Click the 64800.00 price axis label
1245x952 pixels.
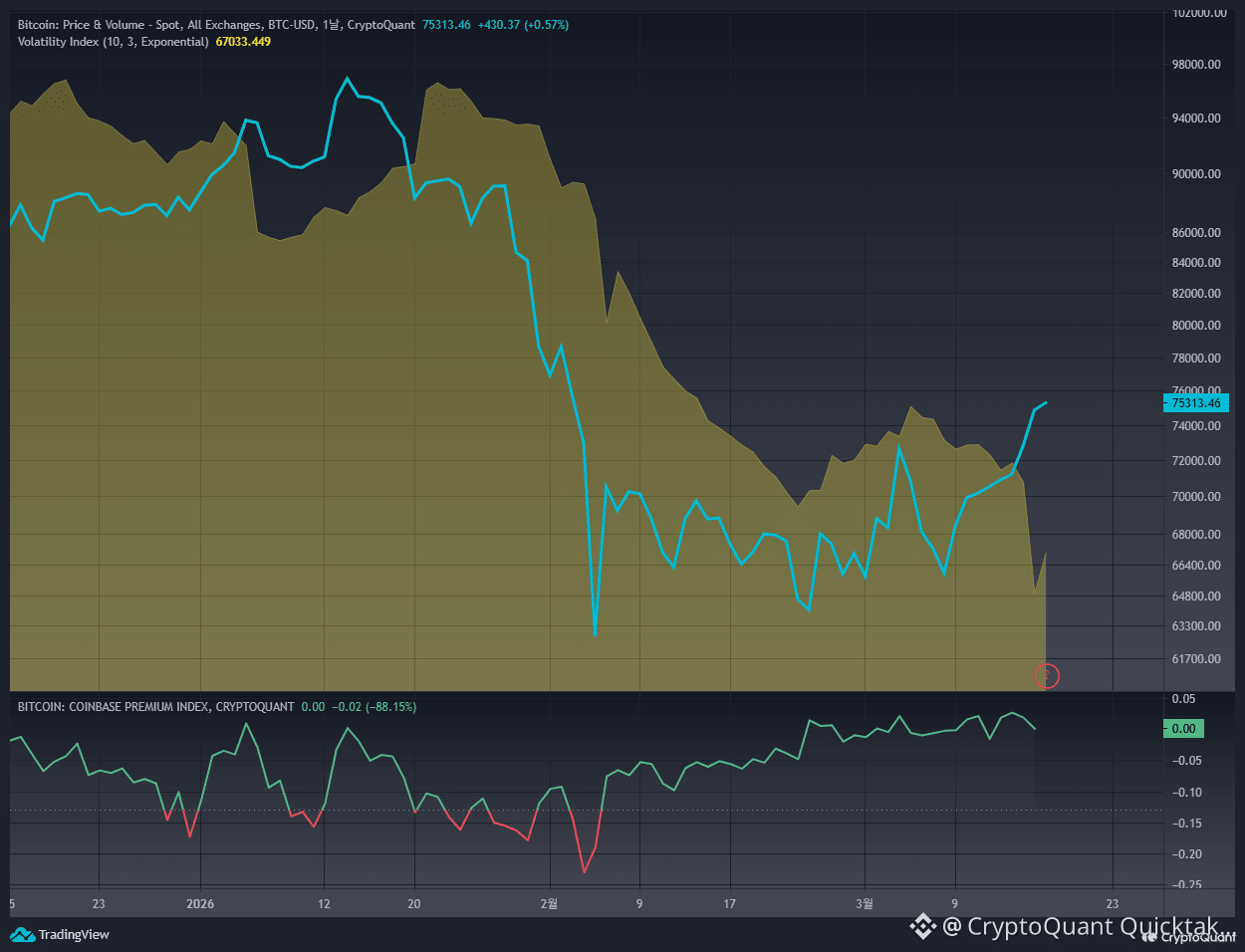(x=1196, y=596)
